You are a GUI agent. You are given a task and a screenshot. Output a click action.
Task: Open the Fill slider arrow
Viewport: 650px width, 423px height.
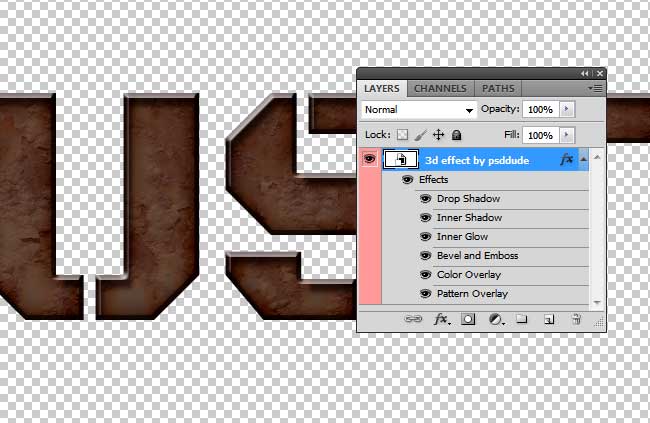(567, 135)
